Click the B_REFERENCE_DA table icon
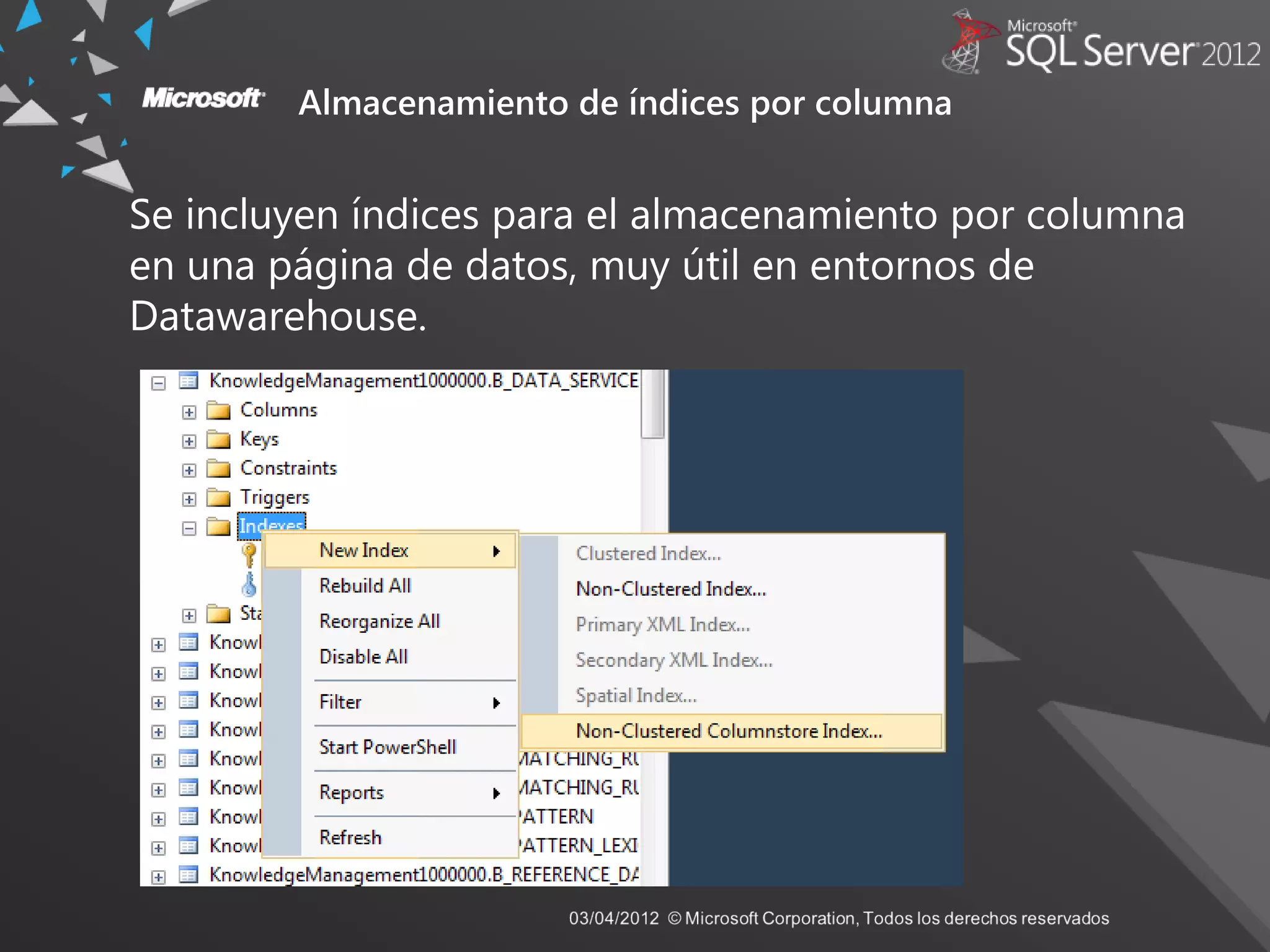Image resolution: width=1270 pixels, height=952 pixels. pyautogui.click(x=189, y=875)
